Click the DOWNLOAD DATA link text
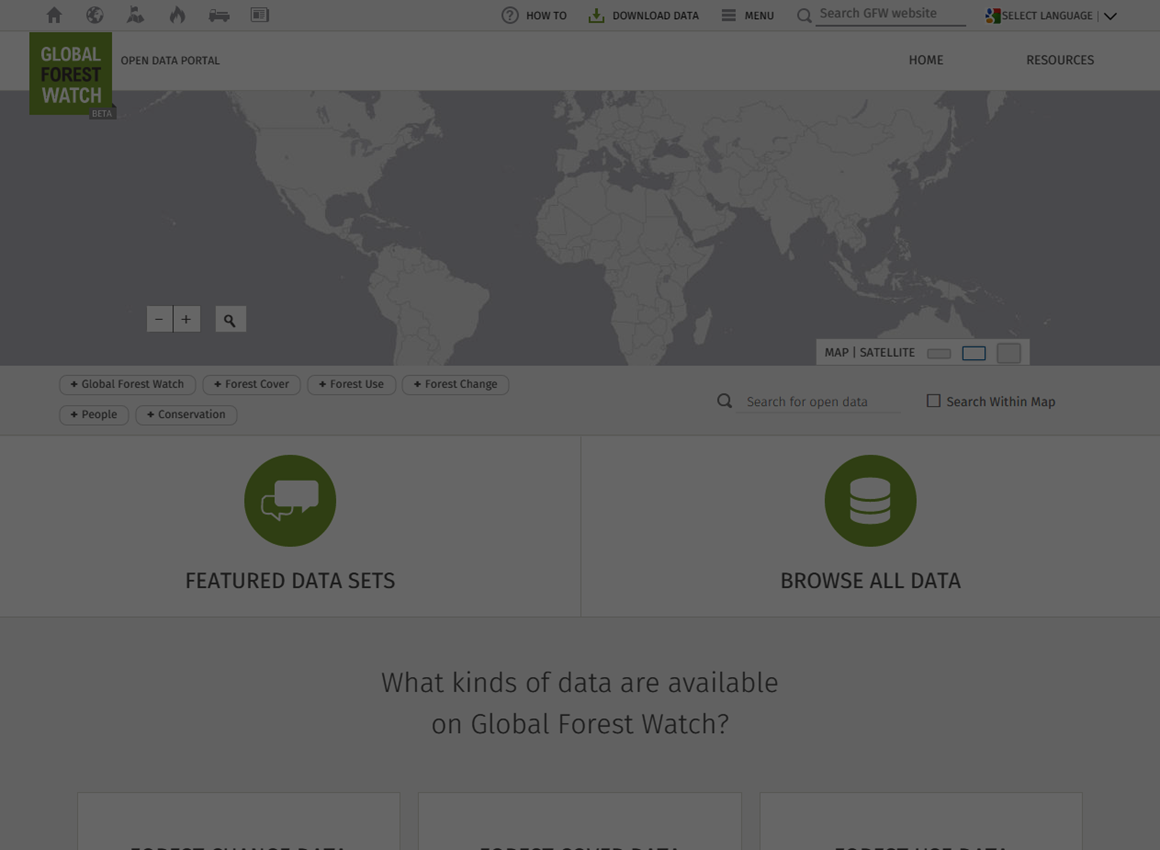This screenshot has width=1160, height=850. tap(655, 16)
